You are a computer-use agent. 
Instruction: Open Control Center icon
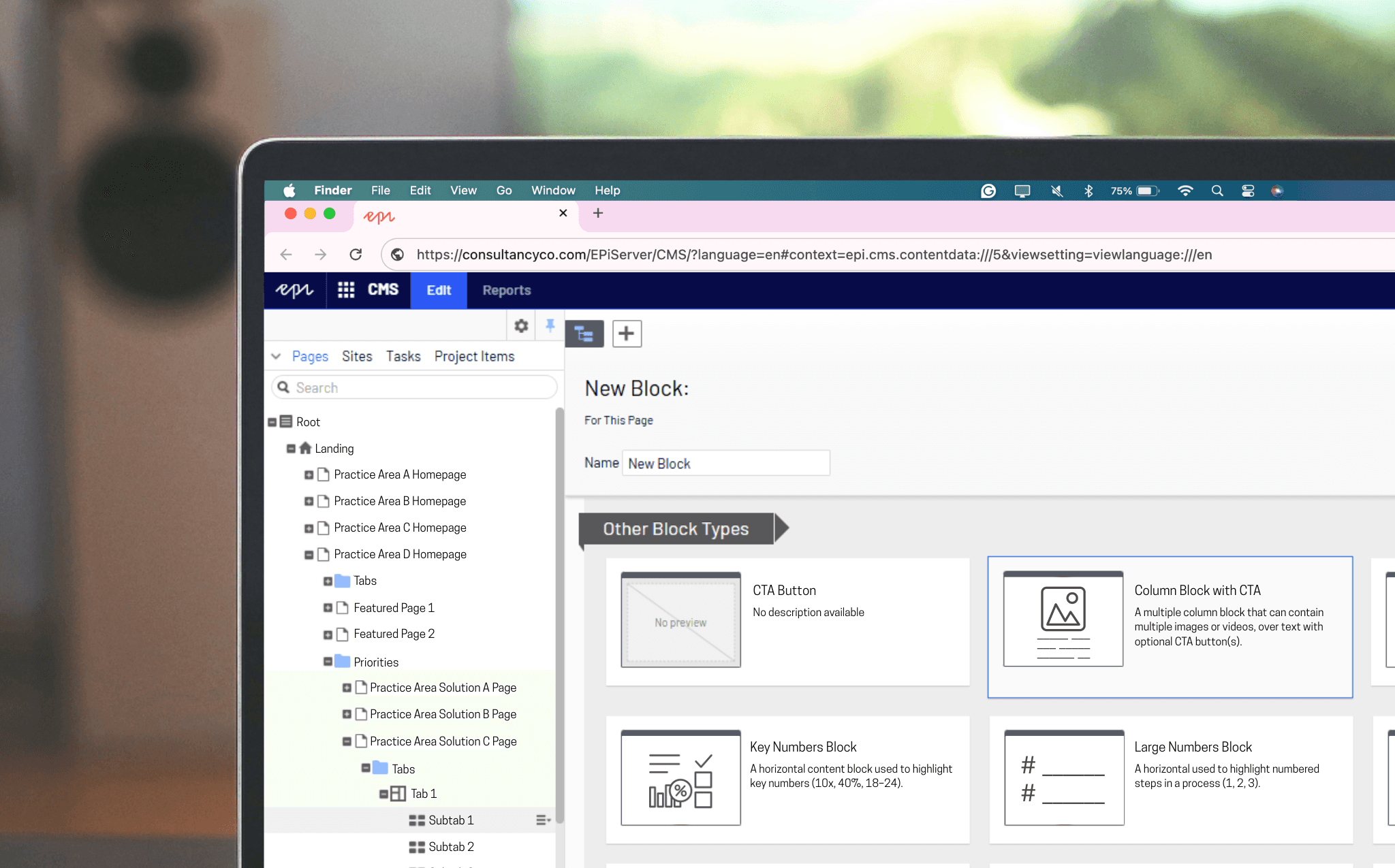(1248, 191)
